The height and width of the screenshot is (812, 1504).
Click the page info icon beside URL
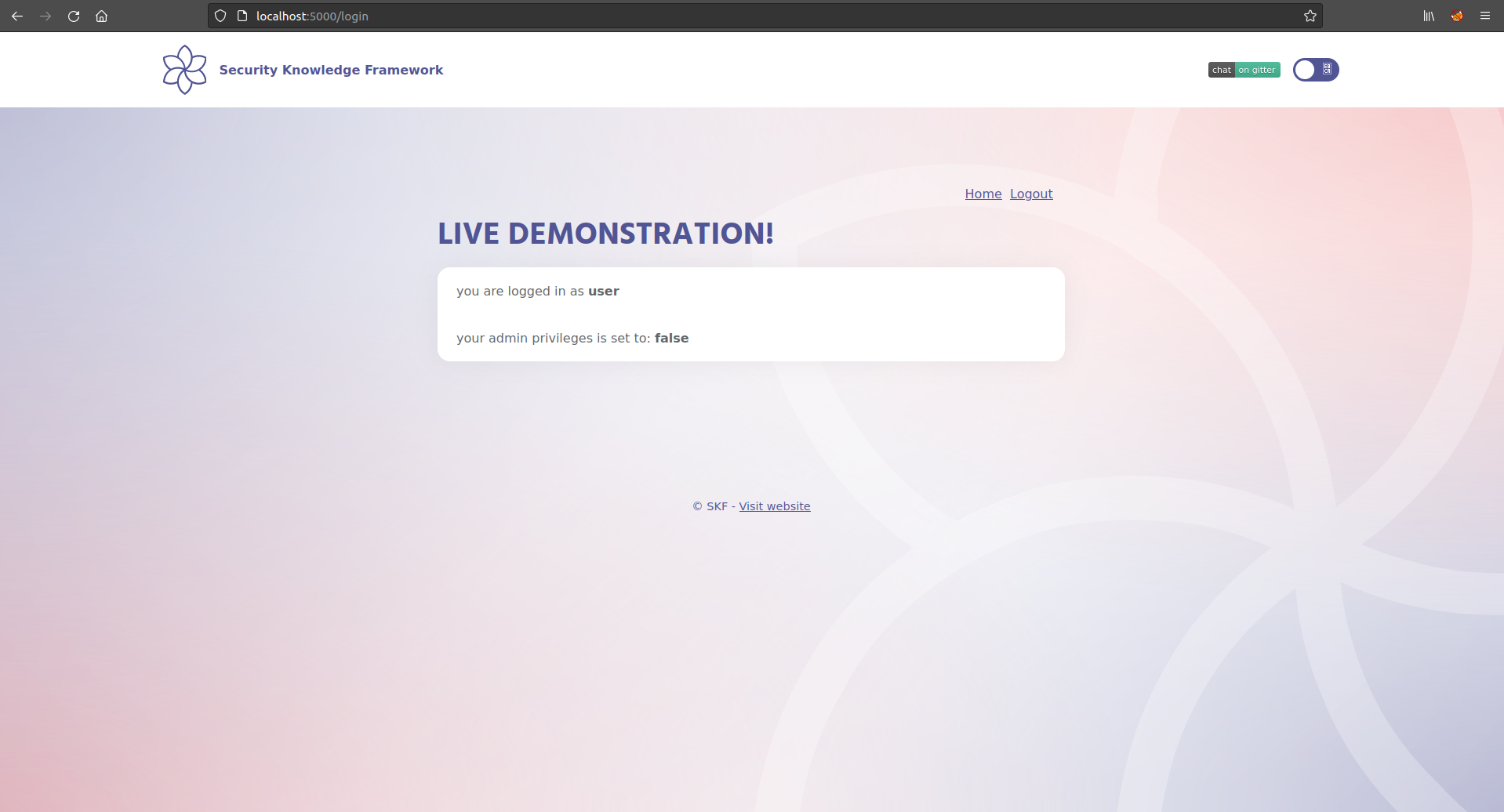[242, 16]
